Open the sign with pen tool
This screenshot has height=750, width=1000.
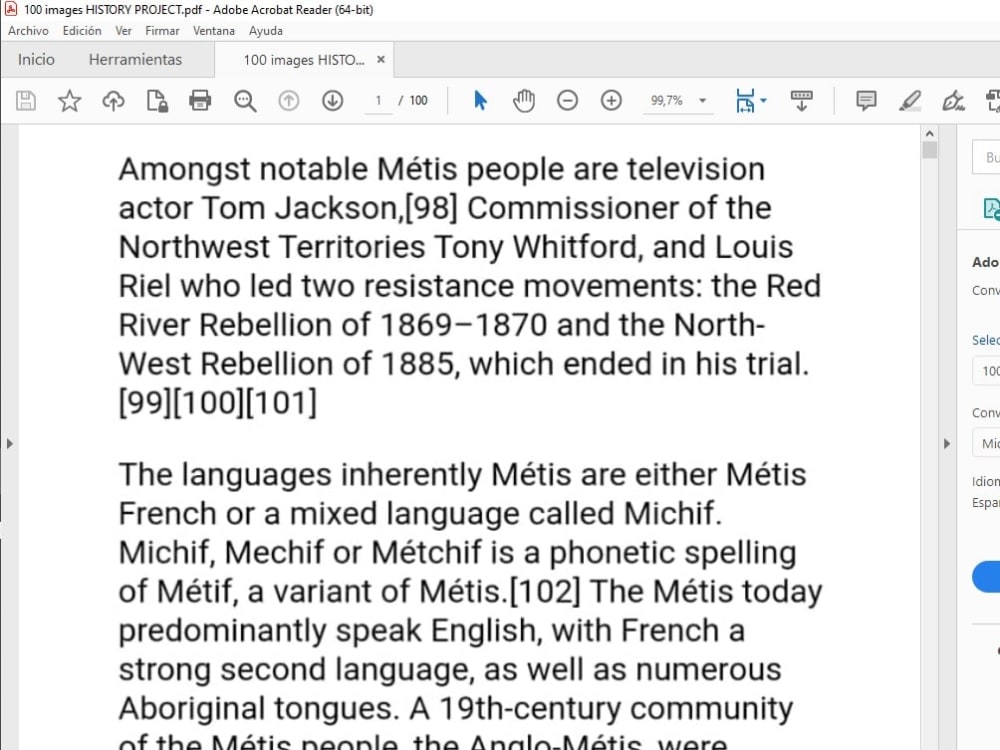(953, 101)
